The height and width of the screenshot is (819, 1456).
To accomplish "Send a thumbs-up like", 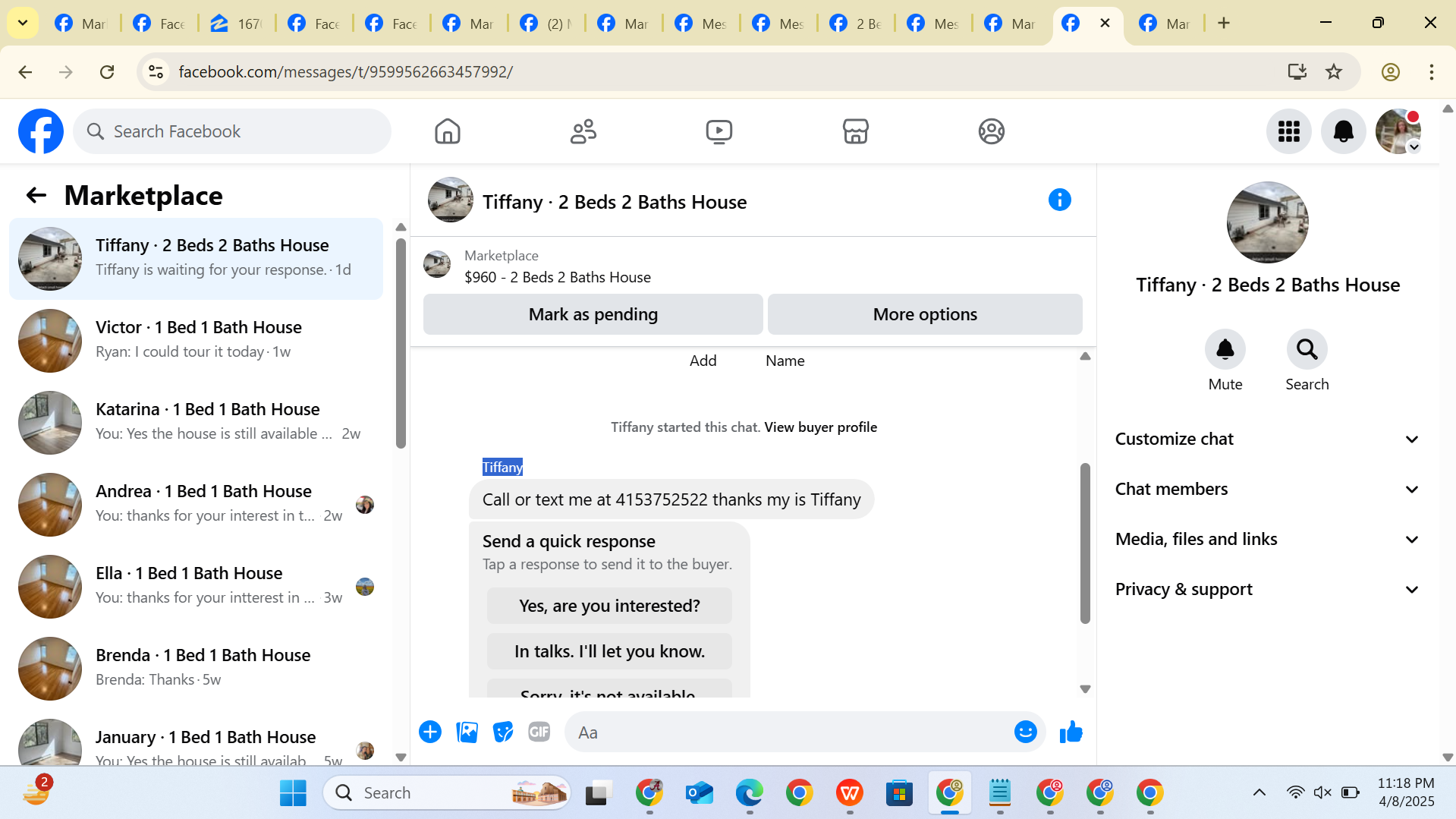I will (x=1071, y=732).
